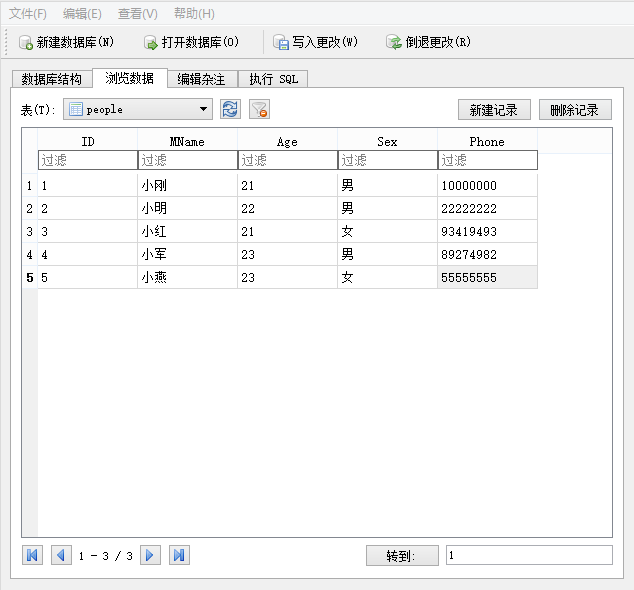Sort by the MName column header

[x=188, y=142]
